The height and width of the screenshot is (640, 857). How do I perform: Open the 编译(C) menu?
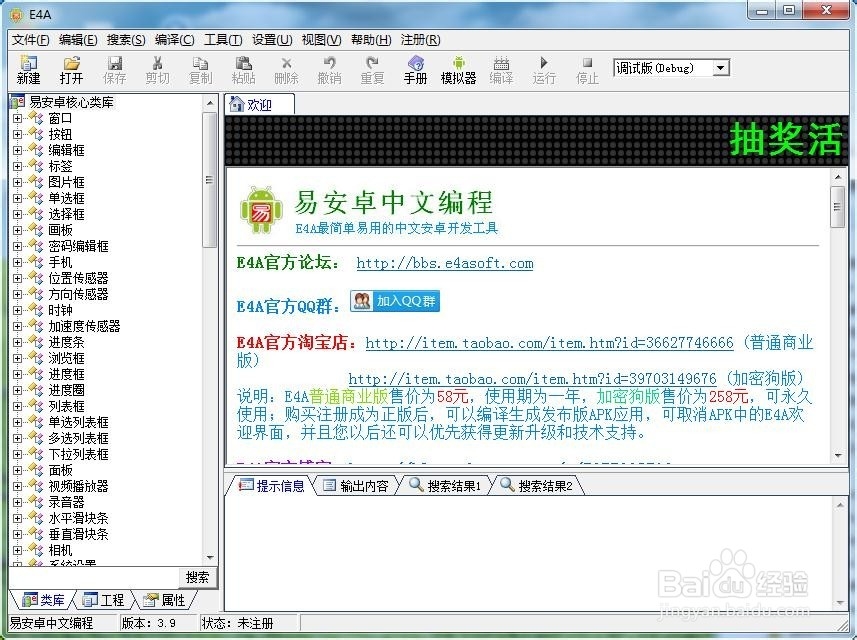tap(174, 40)
